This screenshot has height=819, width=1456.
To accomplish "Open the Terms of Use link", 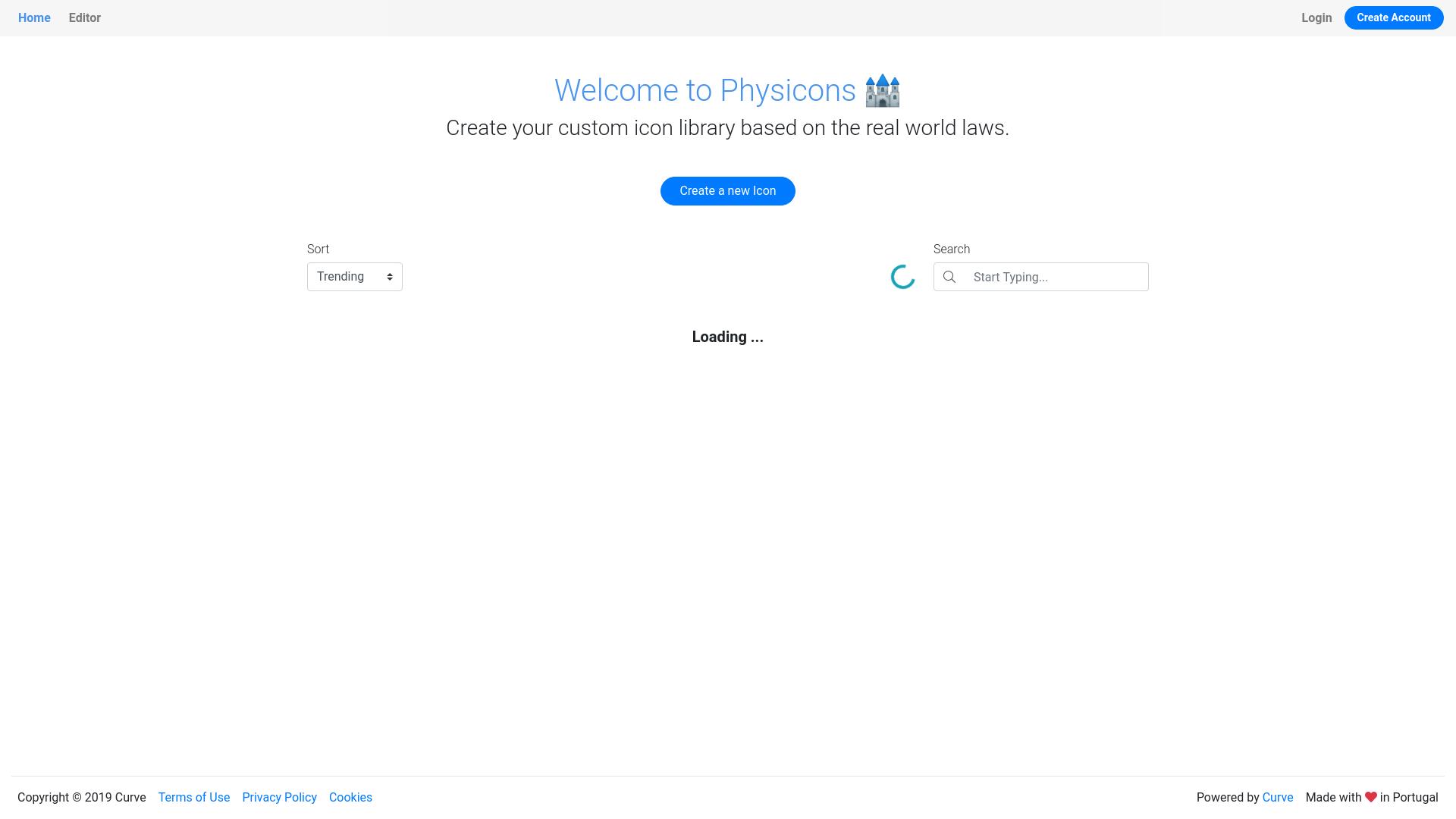I will [193, 797].
